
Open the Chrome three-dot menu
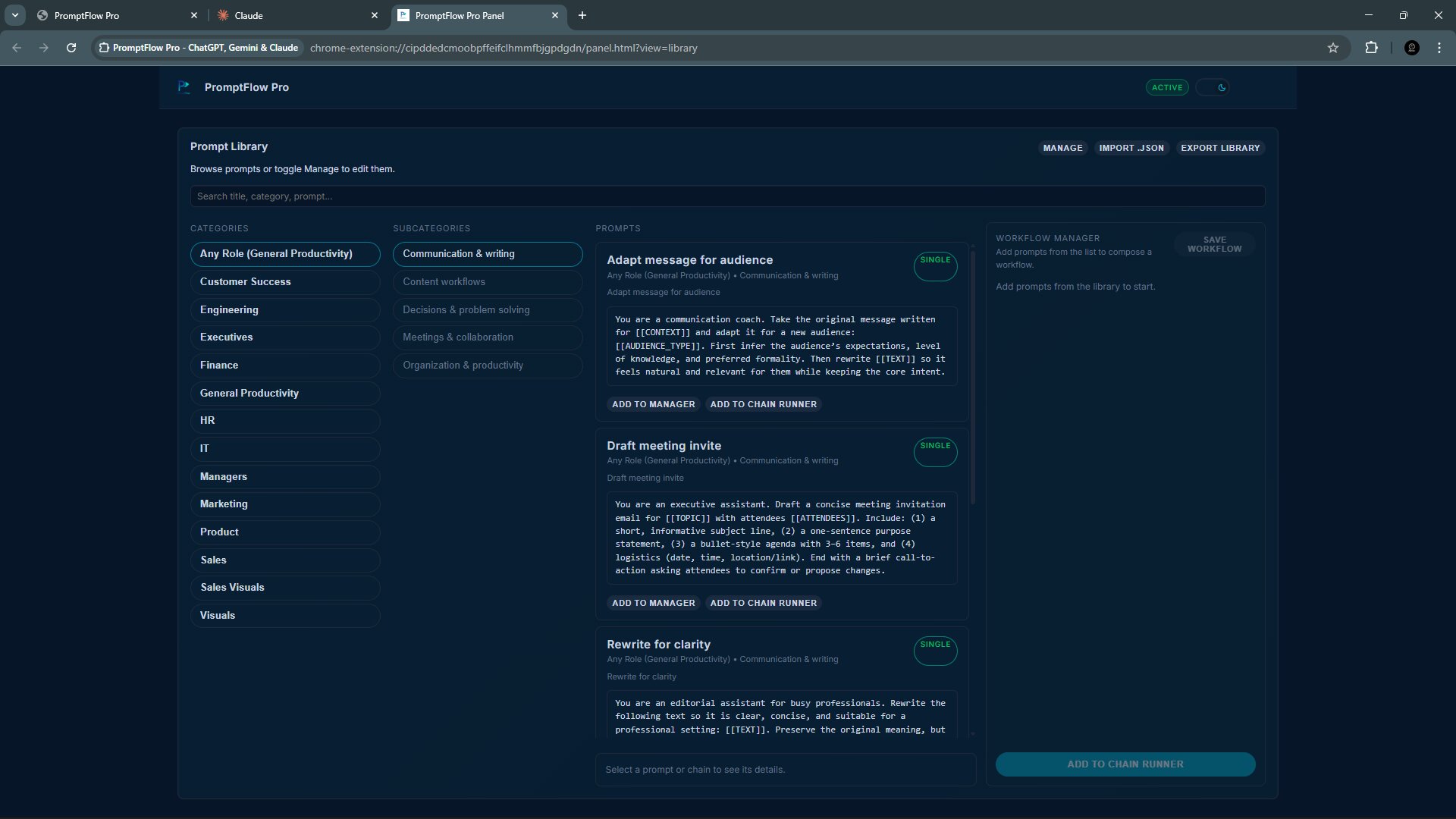(x=1439, y=48)
